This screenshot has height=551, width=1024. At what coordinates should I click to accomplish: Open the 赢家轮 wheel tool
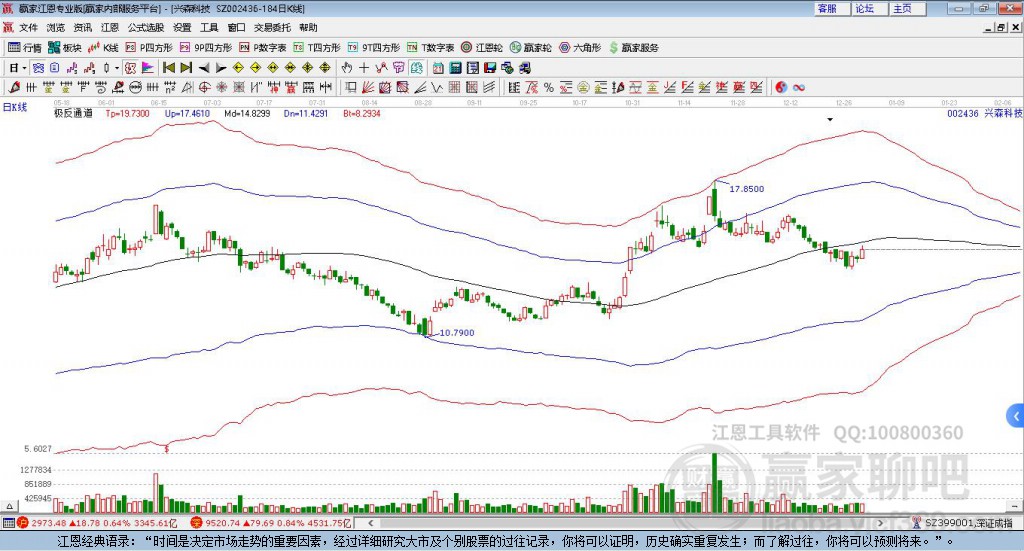pos(531,48)
